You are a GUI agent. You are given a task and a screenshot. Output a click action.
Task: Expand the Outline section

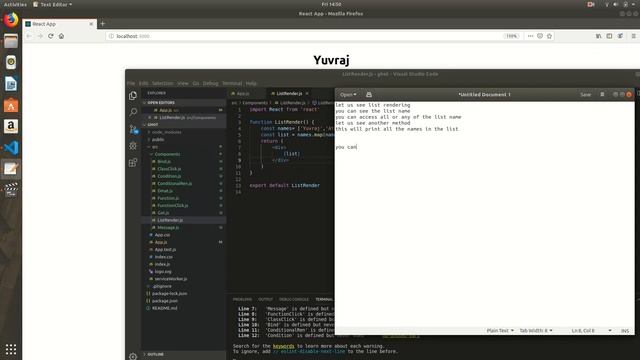pyautogui.click(x=156, y=354)
